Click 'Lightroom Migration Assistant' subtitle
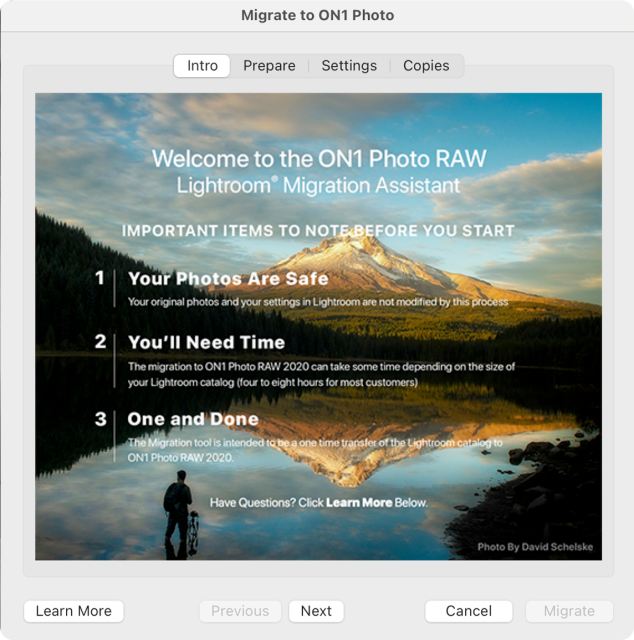The width and height of the screenshot is (634, 640). pyautogui.click(x=318, y=185)
